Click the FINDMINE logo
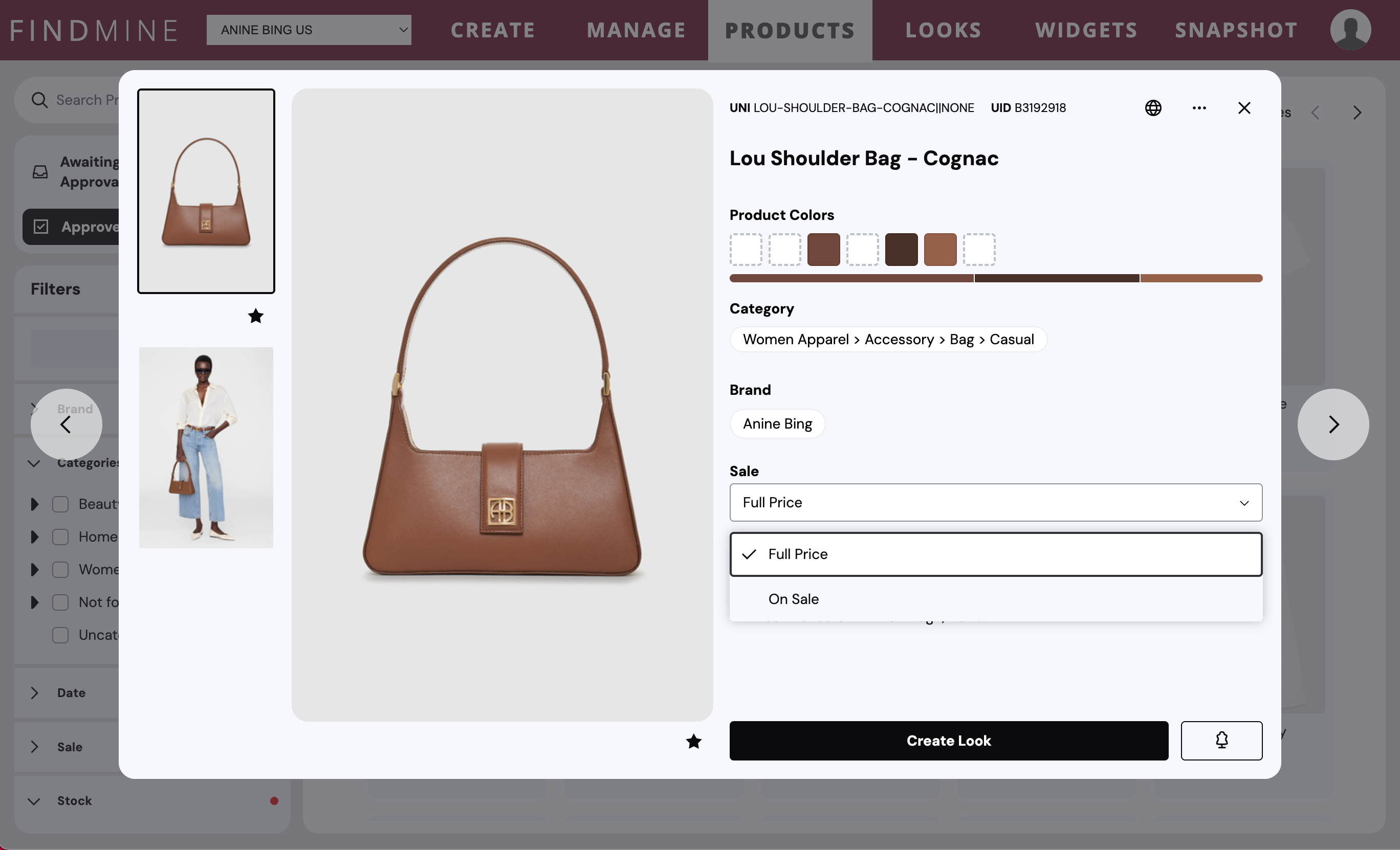 [94, 30]
